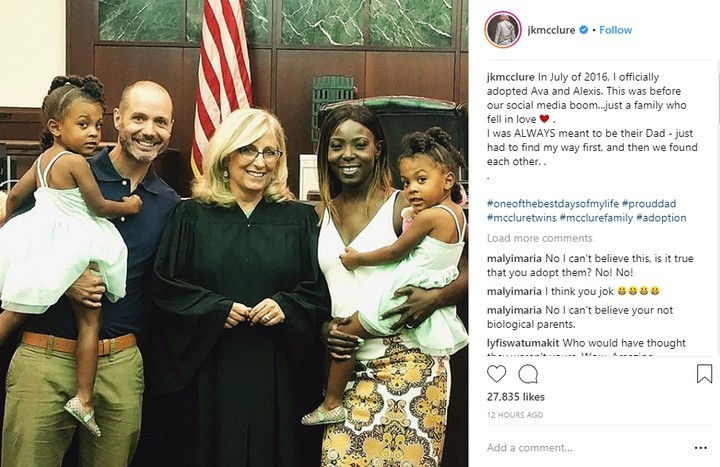Click the jkmcclure profile picture avatar
The image size is (720, 467).
503,30
